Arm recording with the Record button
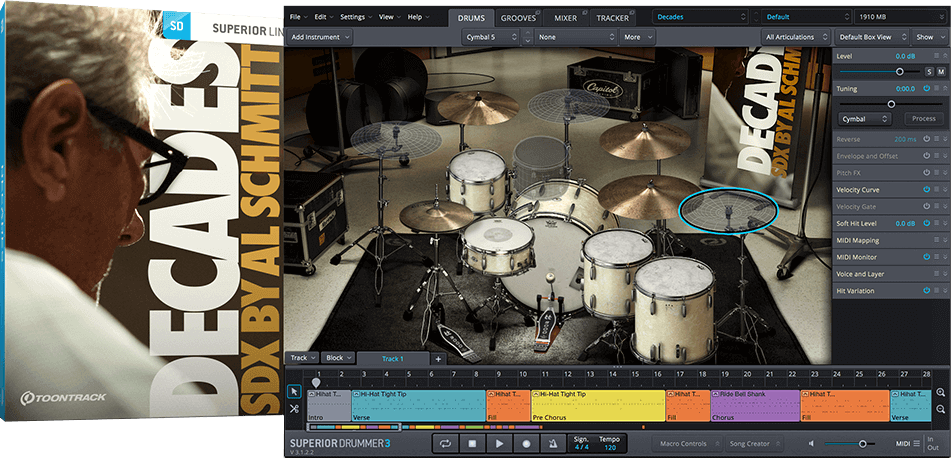The image size is (951, 458). click(526, 443)
